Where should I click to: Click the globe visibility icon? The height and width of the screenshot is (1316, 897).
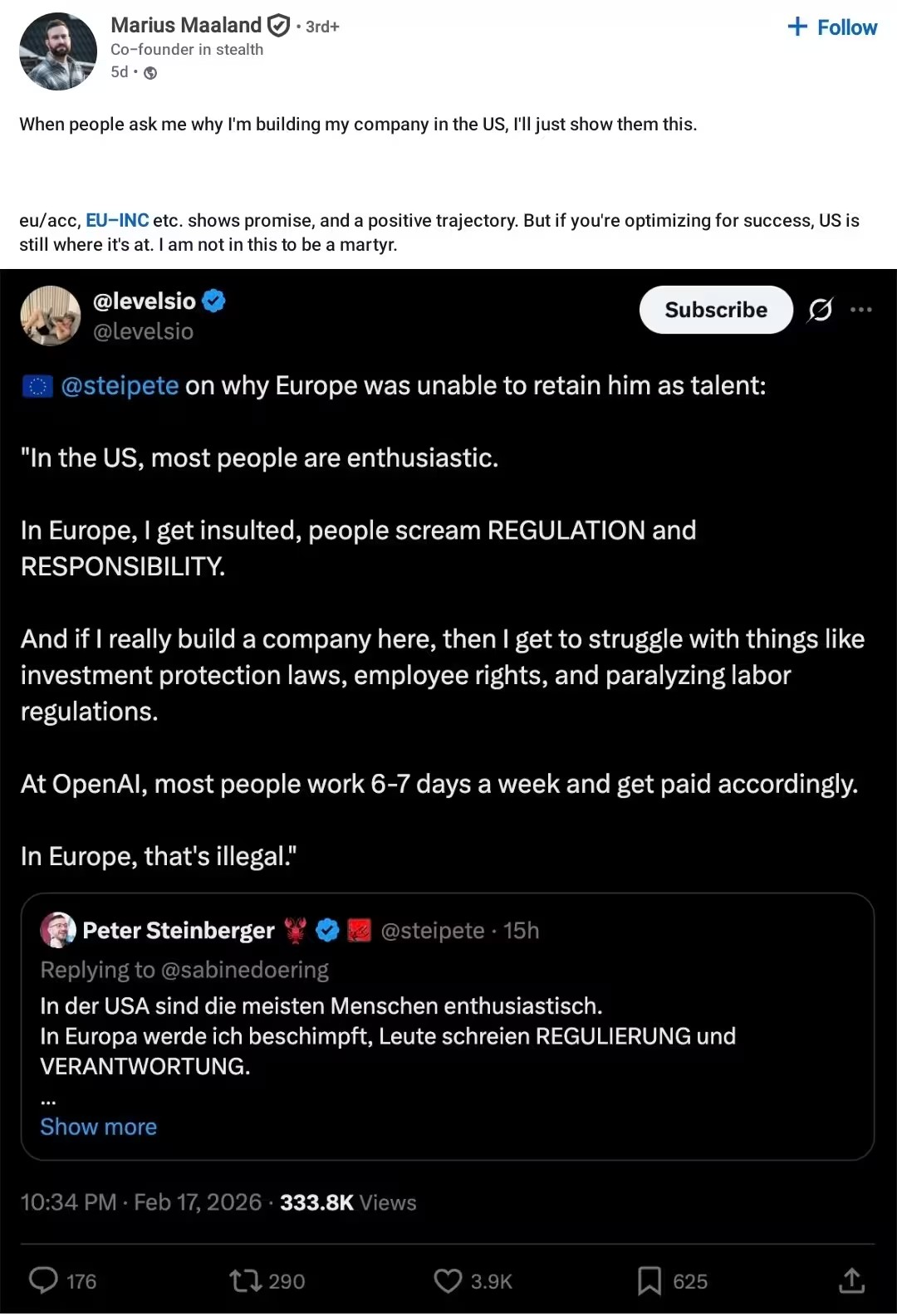[150, 73]
